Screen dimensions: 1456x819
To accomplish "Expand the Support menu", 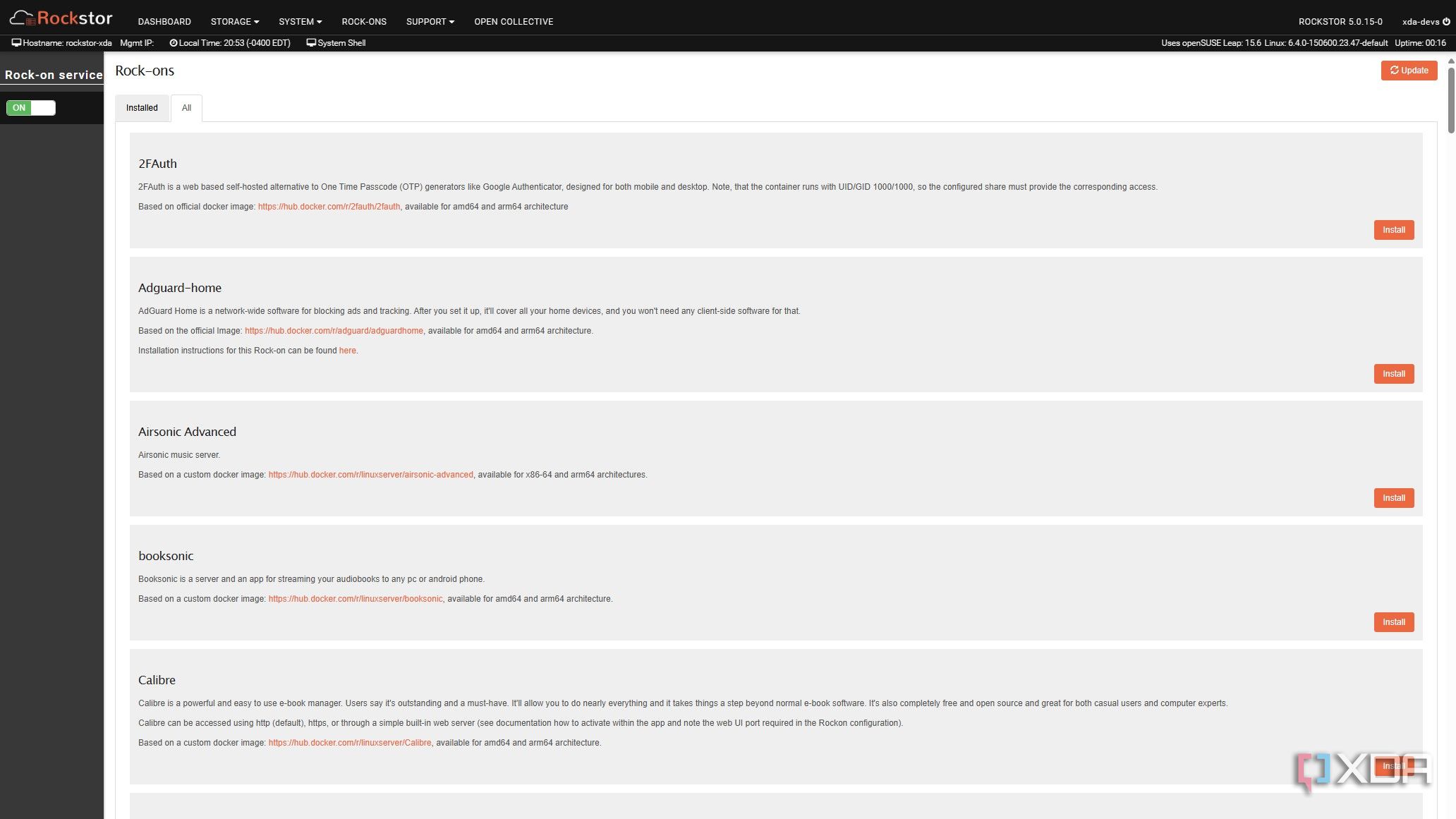I will 430,22.
